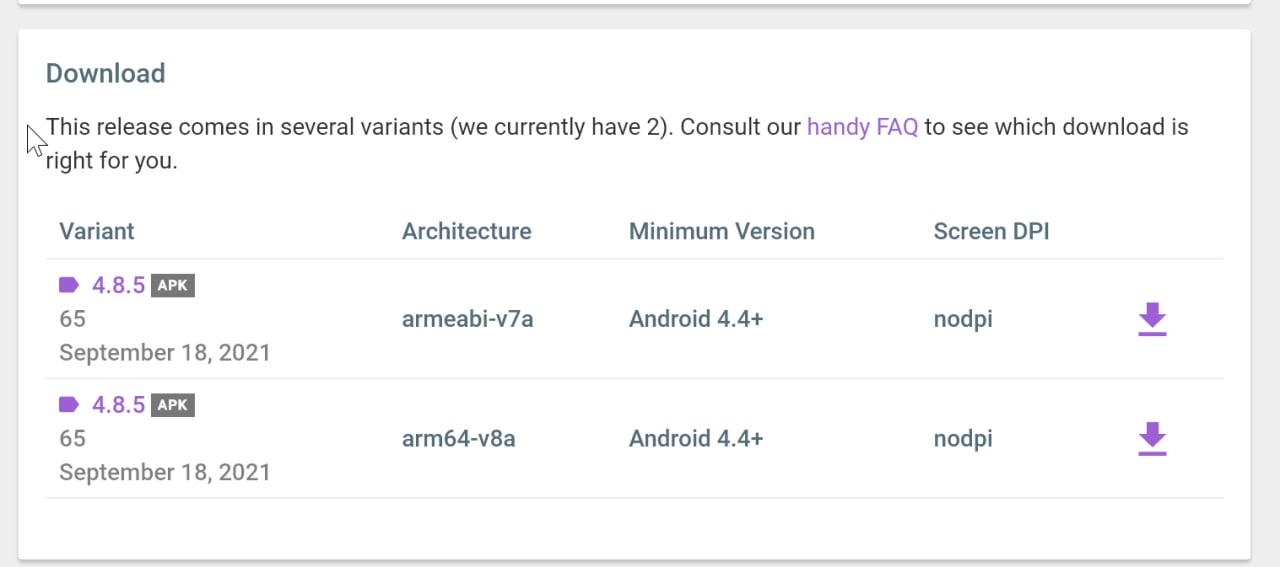Download the armeabi-v7a APK via arrow icon
Image resolution: width=1280 pixels, height=567 pixels.
(x=1152, y=319)
